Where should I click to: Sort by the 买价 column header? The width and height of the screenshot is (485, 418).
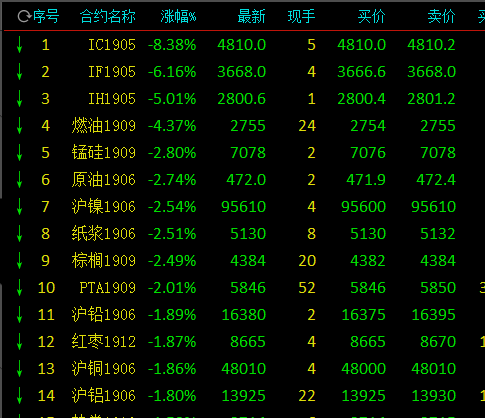point(372,16)
